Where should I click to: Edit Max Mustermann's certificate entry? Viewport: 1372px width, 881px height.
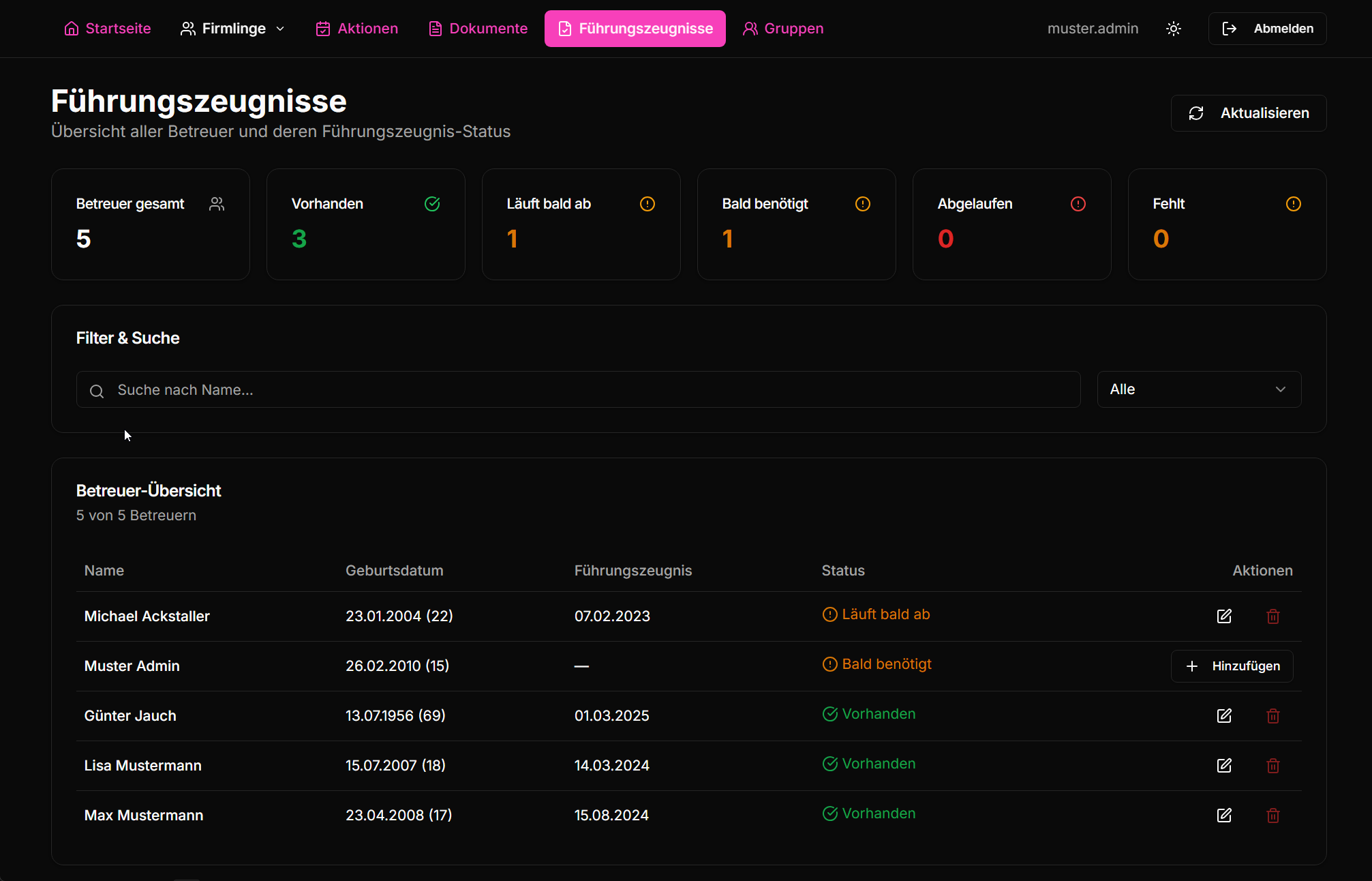(1224, 816)
